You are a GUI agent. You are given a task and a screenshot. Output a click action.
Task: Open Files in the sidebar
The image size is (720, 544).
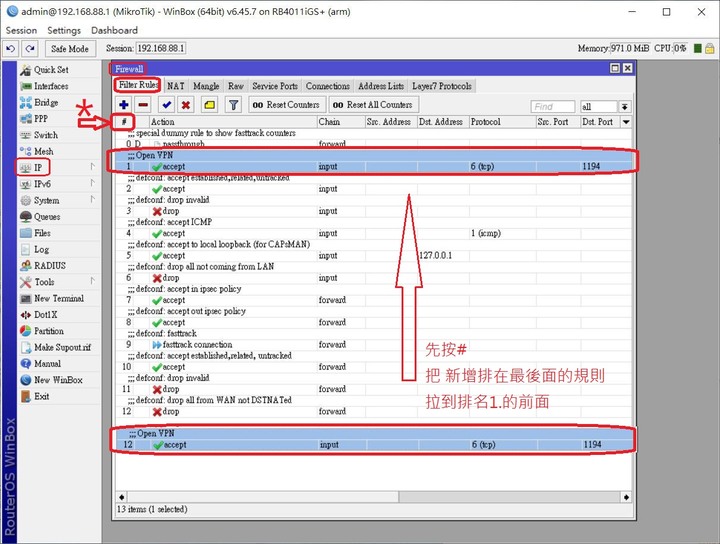coord(42,233)
